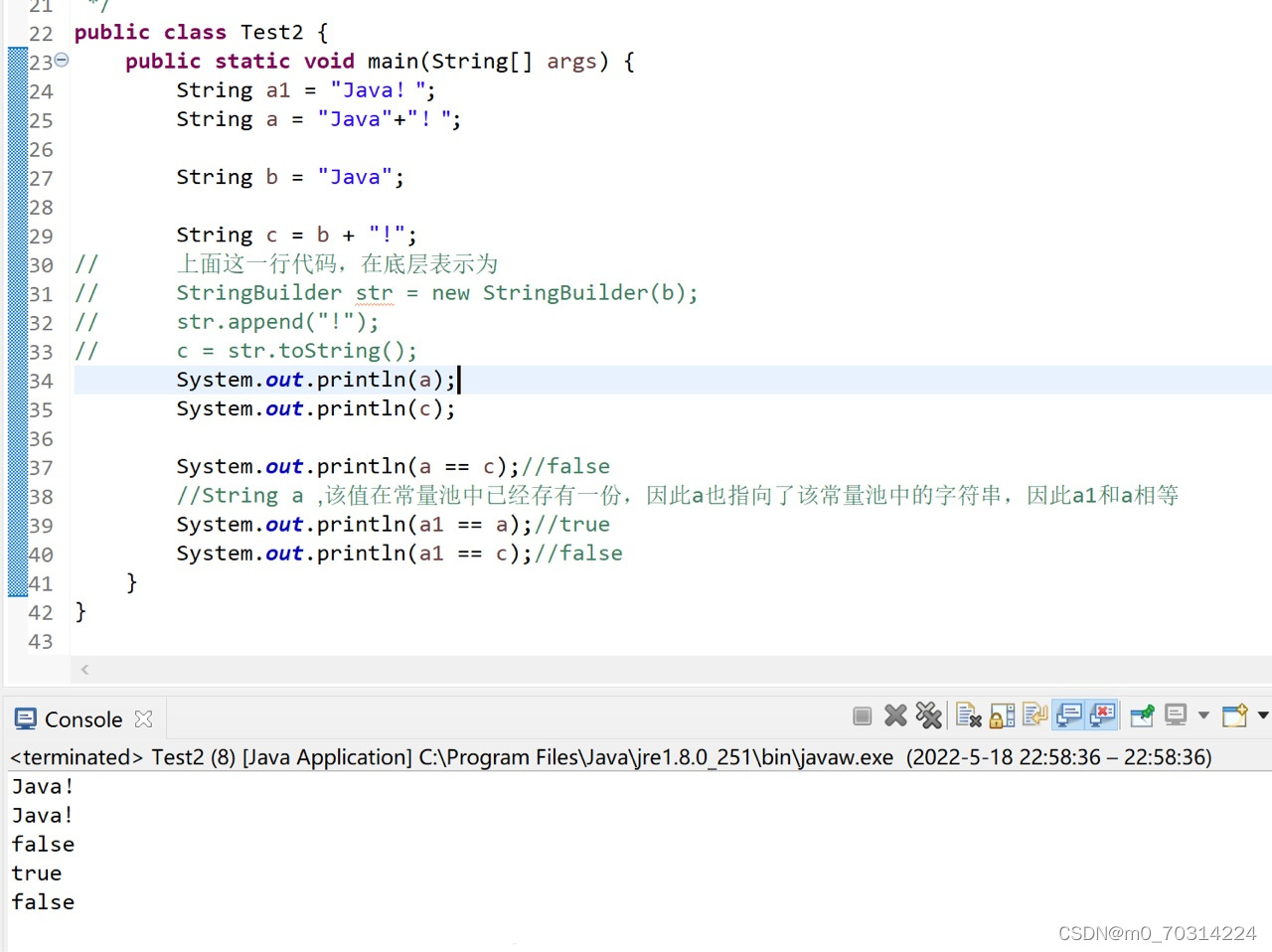Screen dimensions: 1272x952
Task: Click the grayed Terminate button
Action: coord(862,714)
